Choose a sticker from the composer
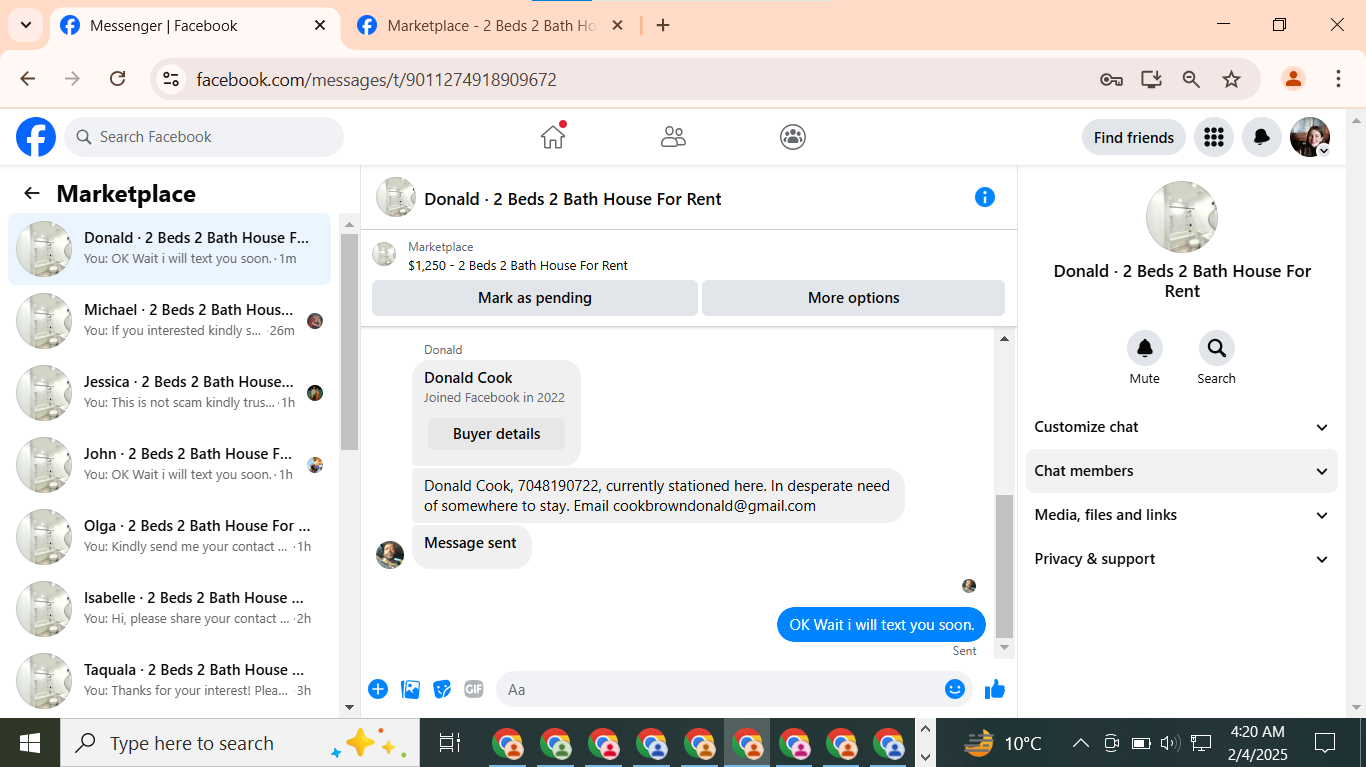This screenshot has width=1366, height=767. click(x=442, y=689)
